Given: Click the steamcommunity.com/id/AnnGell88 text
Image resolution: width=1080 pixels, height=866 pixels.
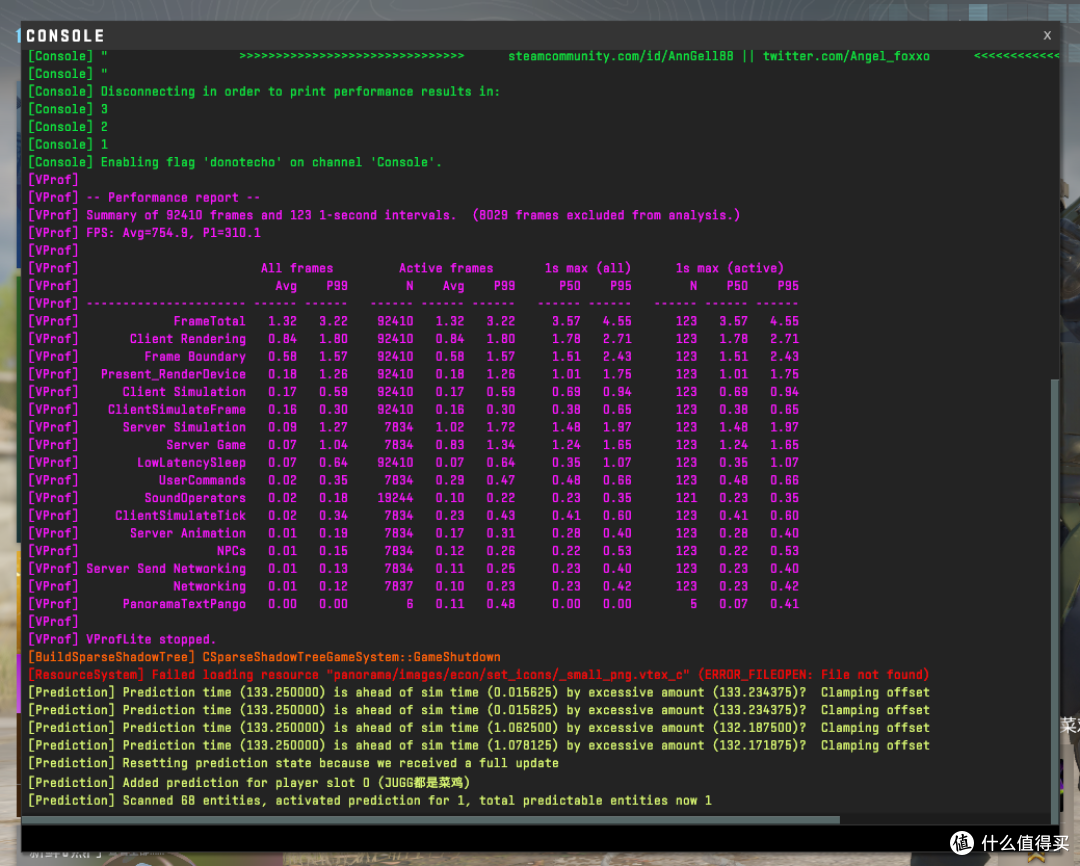Looking at the screenshot, I should pyautogui.click(x=621, y=56).
